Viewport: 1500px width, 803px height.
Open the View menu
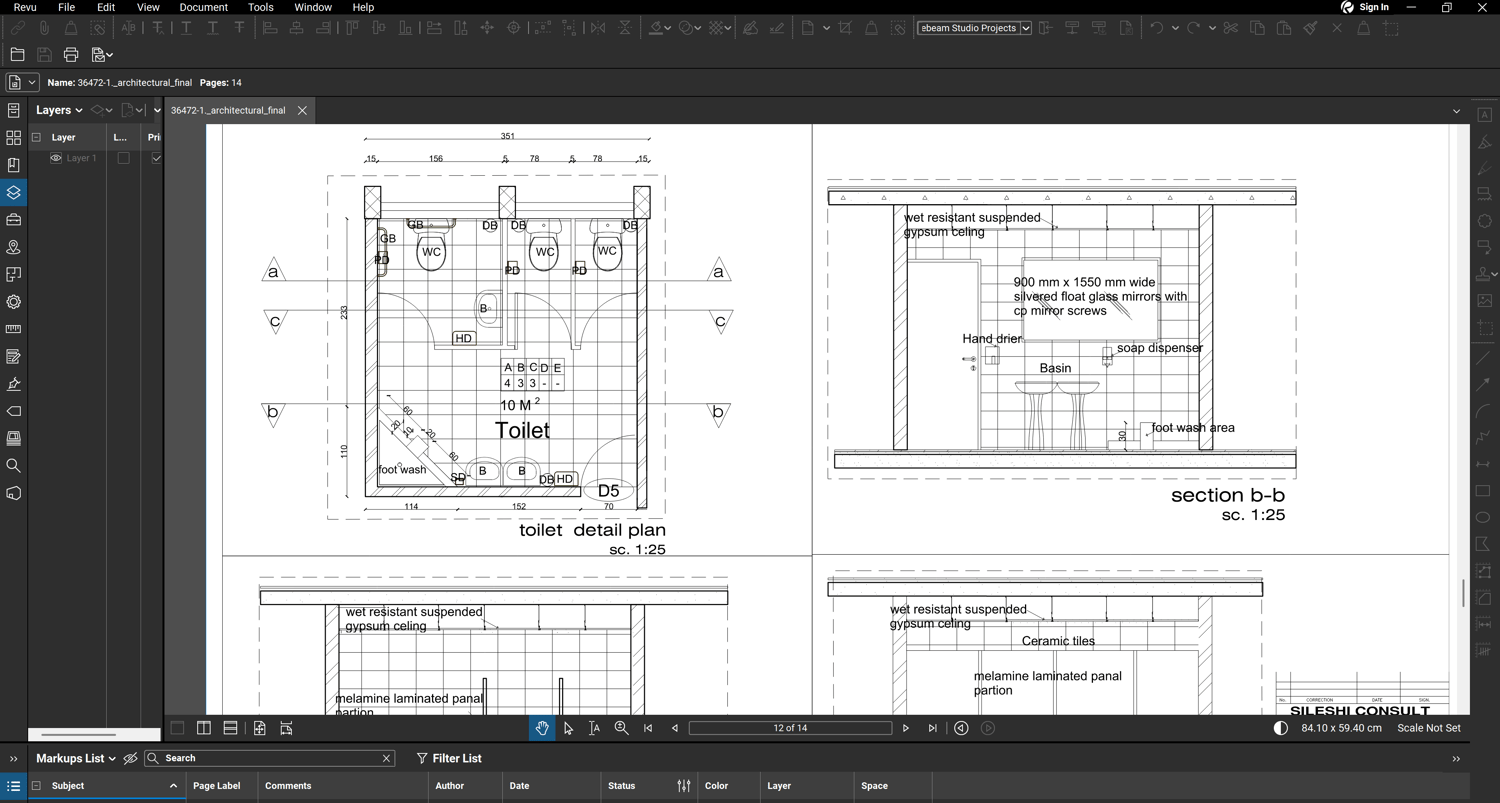pyautogui.click(x=148, y=7)
